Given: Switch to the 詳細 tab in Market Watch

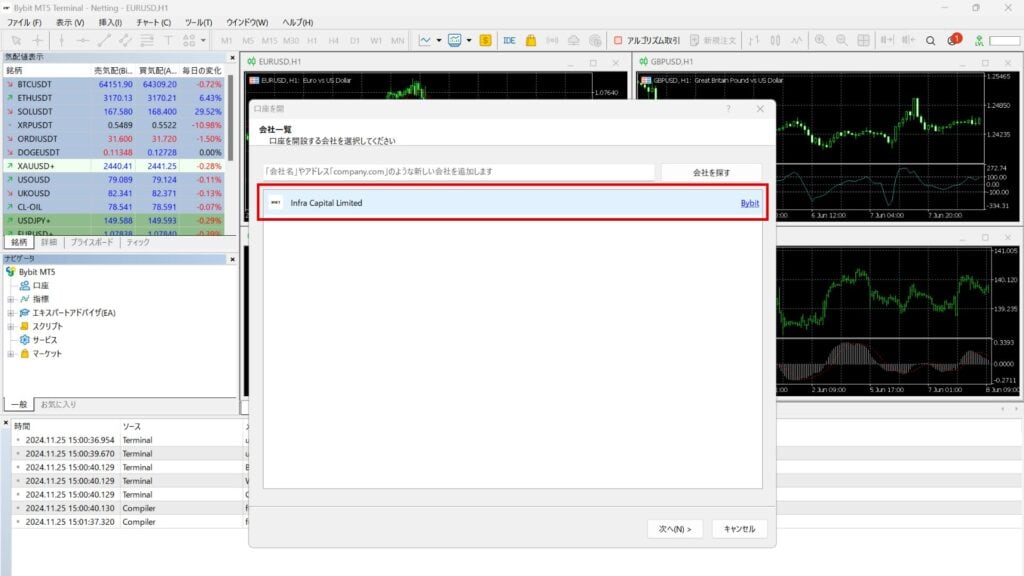Looking at the screenshot, I should tap(49, 242).
